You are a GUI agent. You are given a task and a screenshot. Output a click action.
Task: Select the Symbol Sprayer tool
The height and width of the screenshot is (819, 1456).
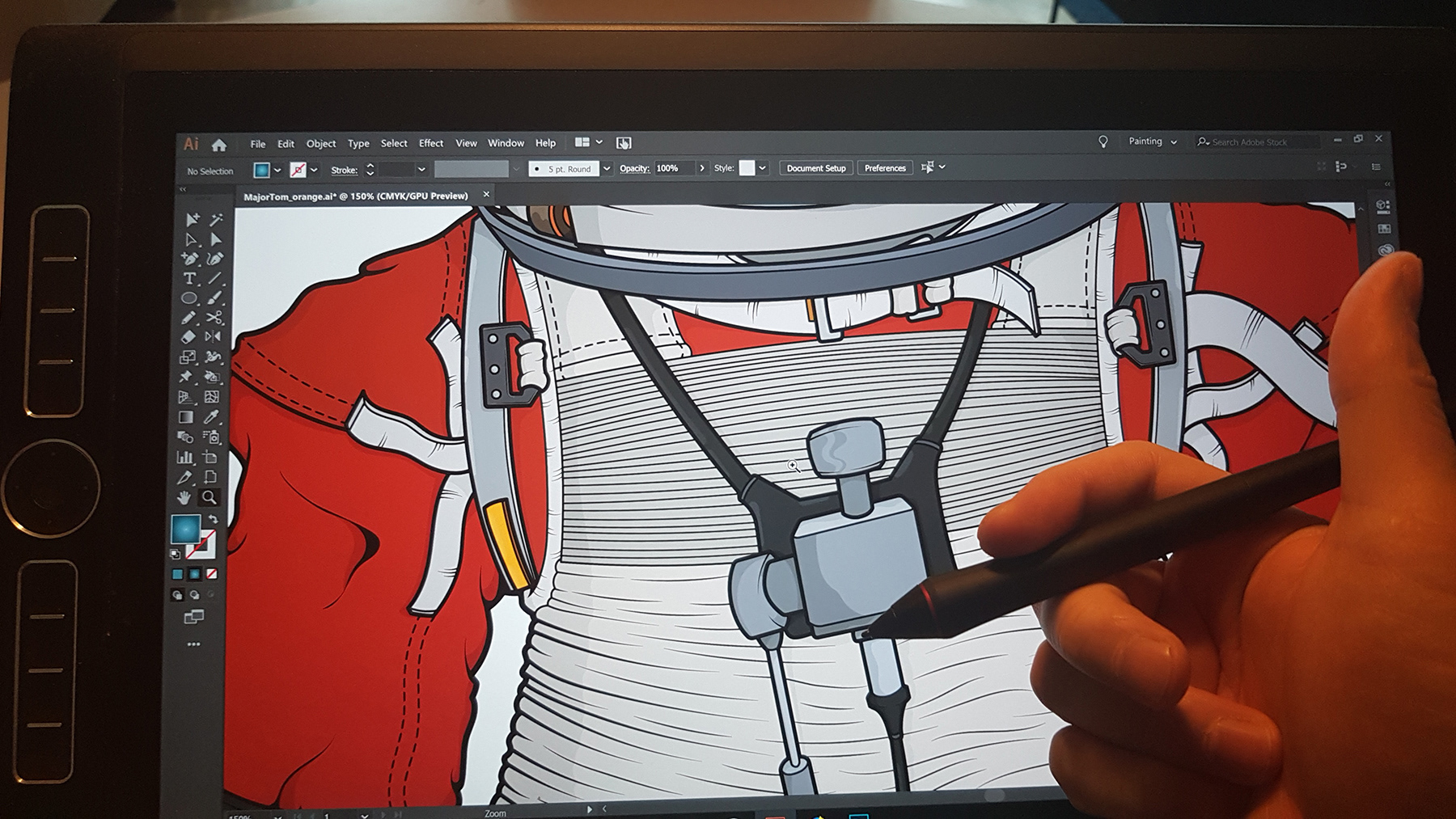point(211,437)
